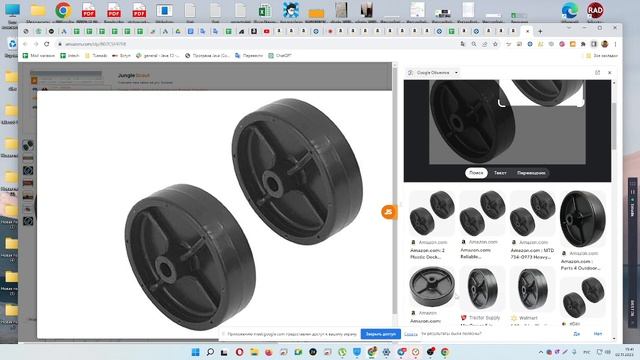Bookmark this page with the star icon
Viewport: 640px width, 360px height.
coord(495,44)
